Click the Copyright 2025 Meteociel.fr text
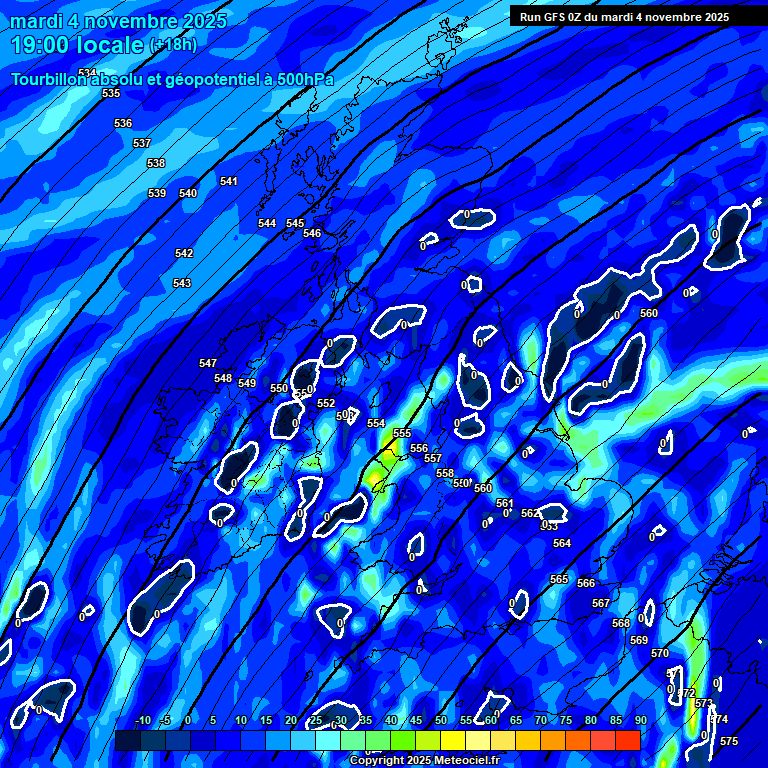This screenshot has width=768, height=768. click(x=424, y=761)
